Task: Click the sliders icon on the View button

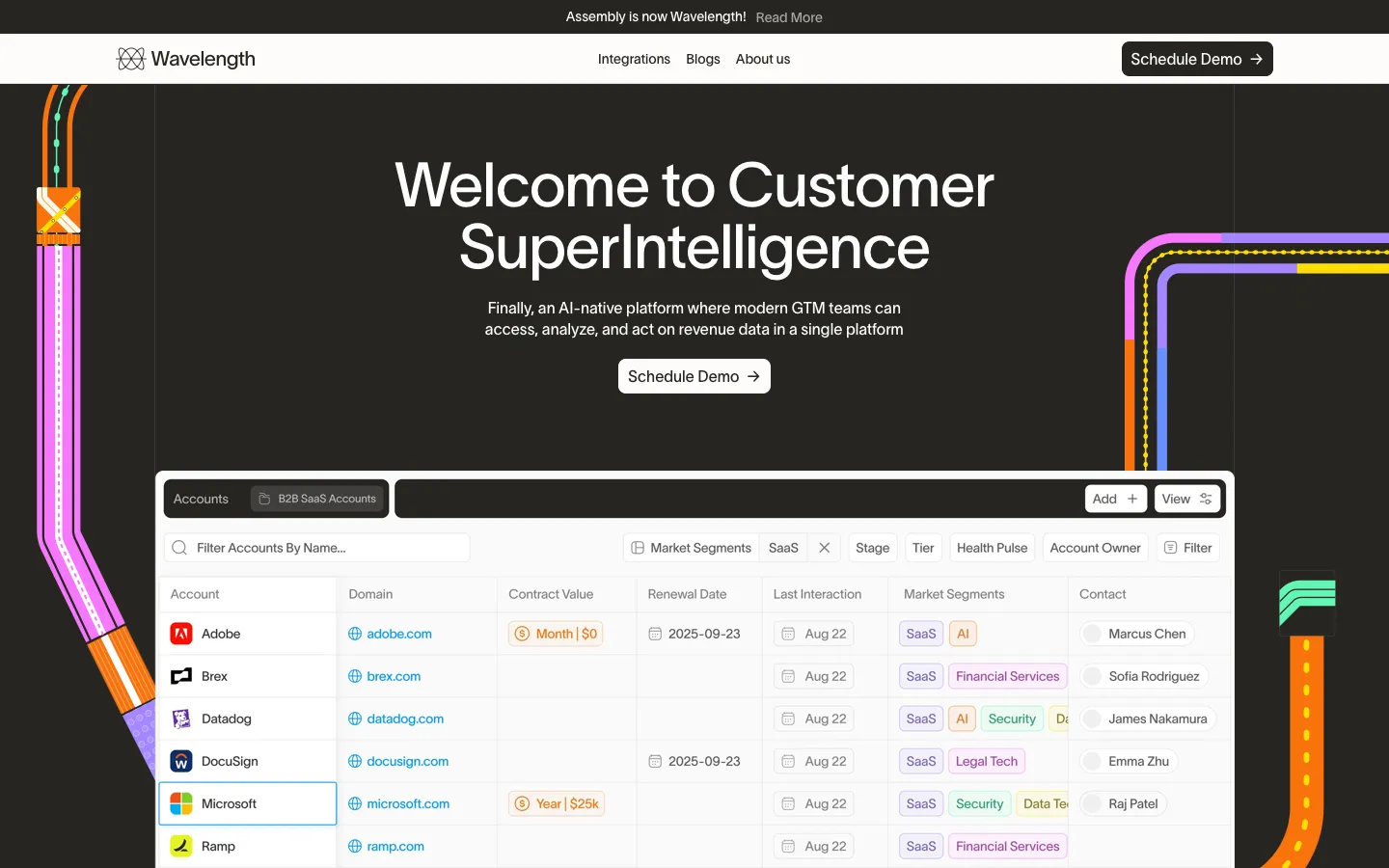Action: pyautogui.click(x=1206, y=499)
